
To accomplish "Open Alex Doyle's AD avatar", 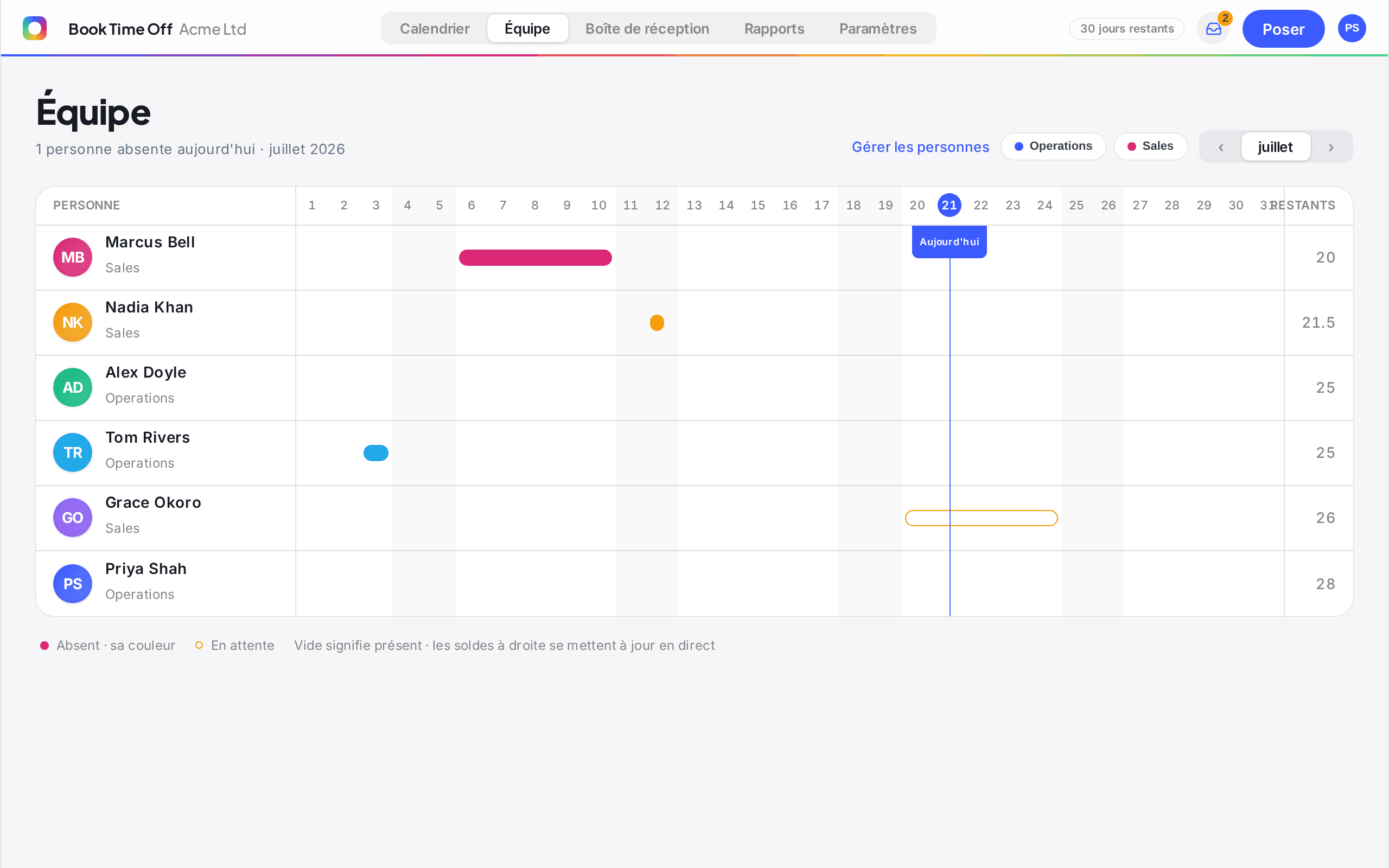I will [x=73, y=387].
